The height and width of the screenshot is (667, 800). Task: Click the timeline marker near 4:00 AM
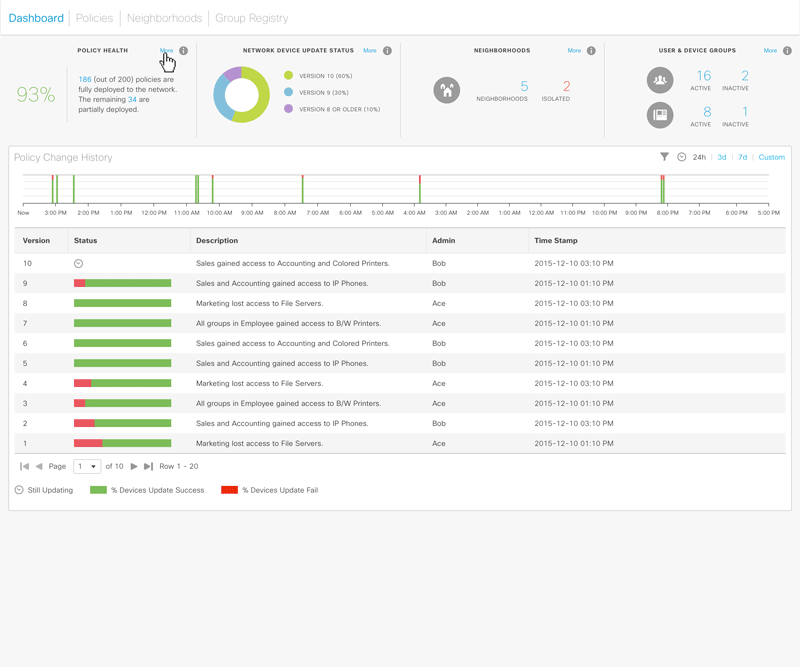click(x=420, y=190)
